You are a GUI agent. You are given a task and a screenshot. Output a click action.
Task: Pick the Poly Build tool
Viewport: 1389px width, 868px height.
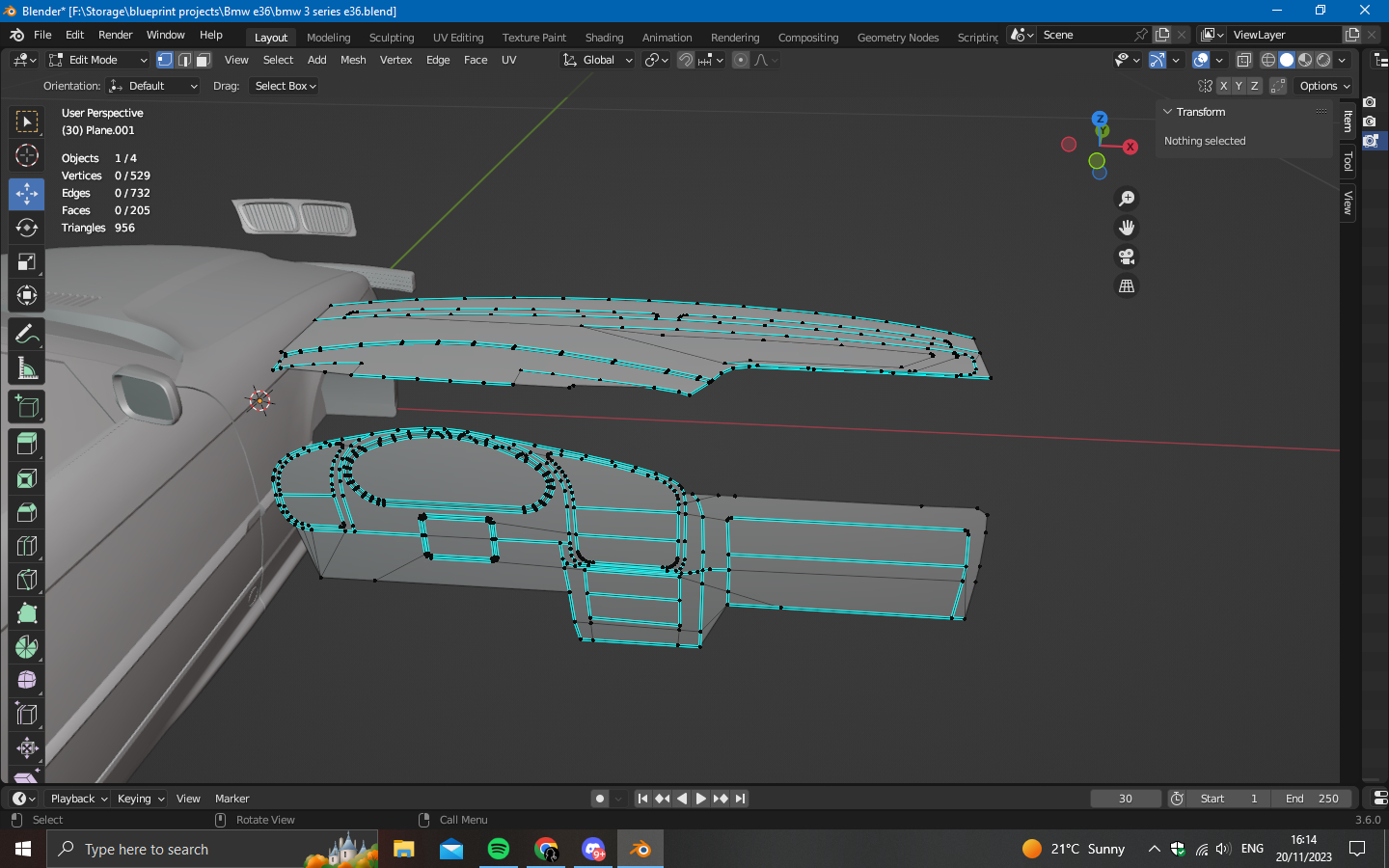click(x=27, y=613)
